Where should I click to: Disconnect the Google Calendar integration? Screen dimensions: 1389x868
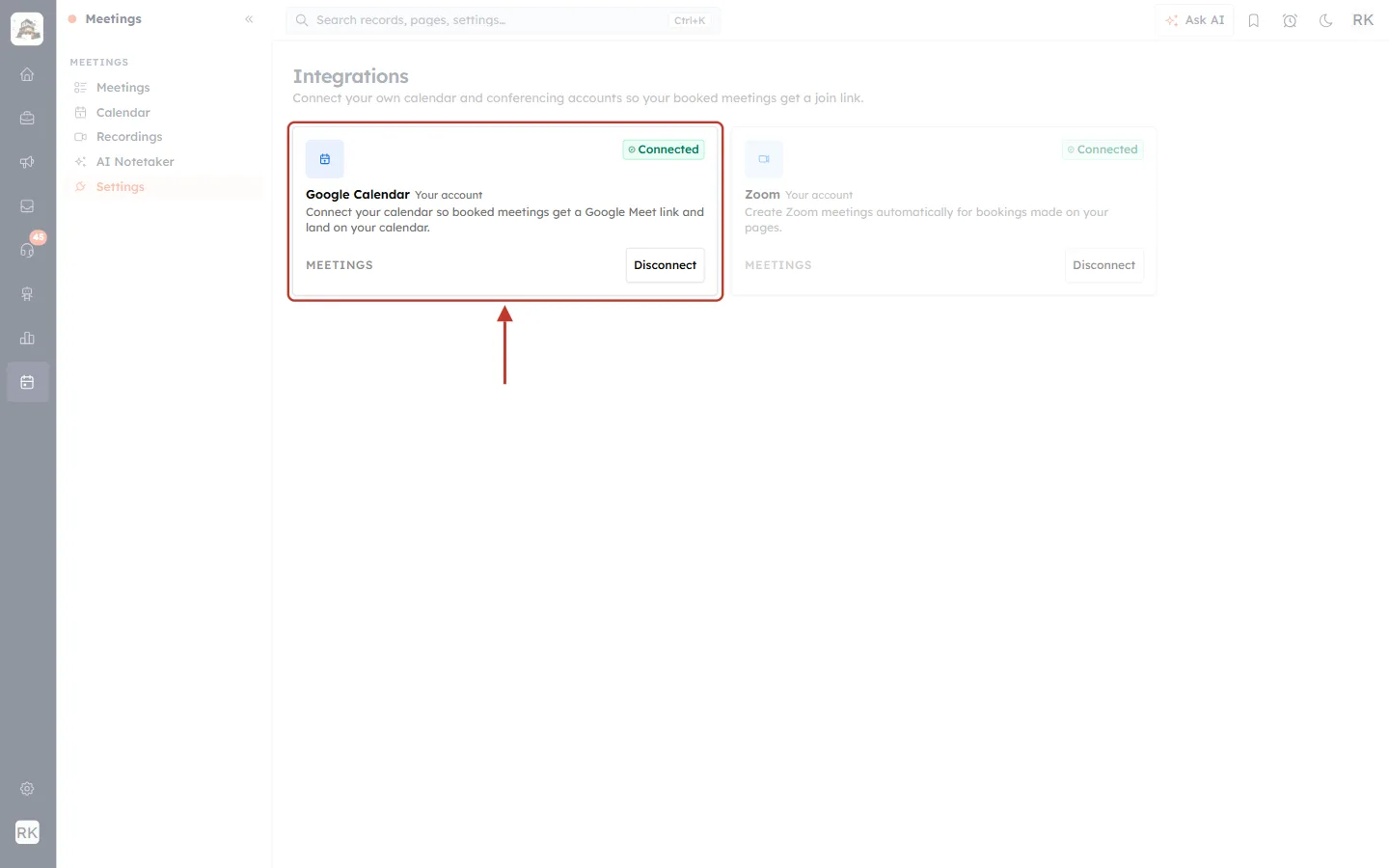tap(666, 265)
